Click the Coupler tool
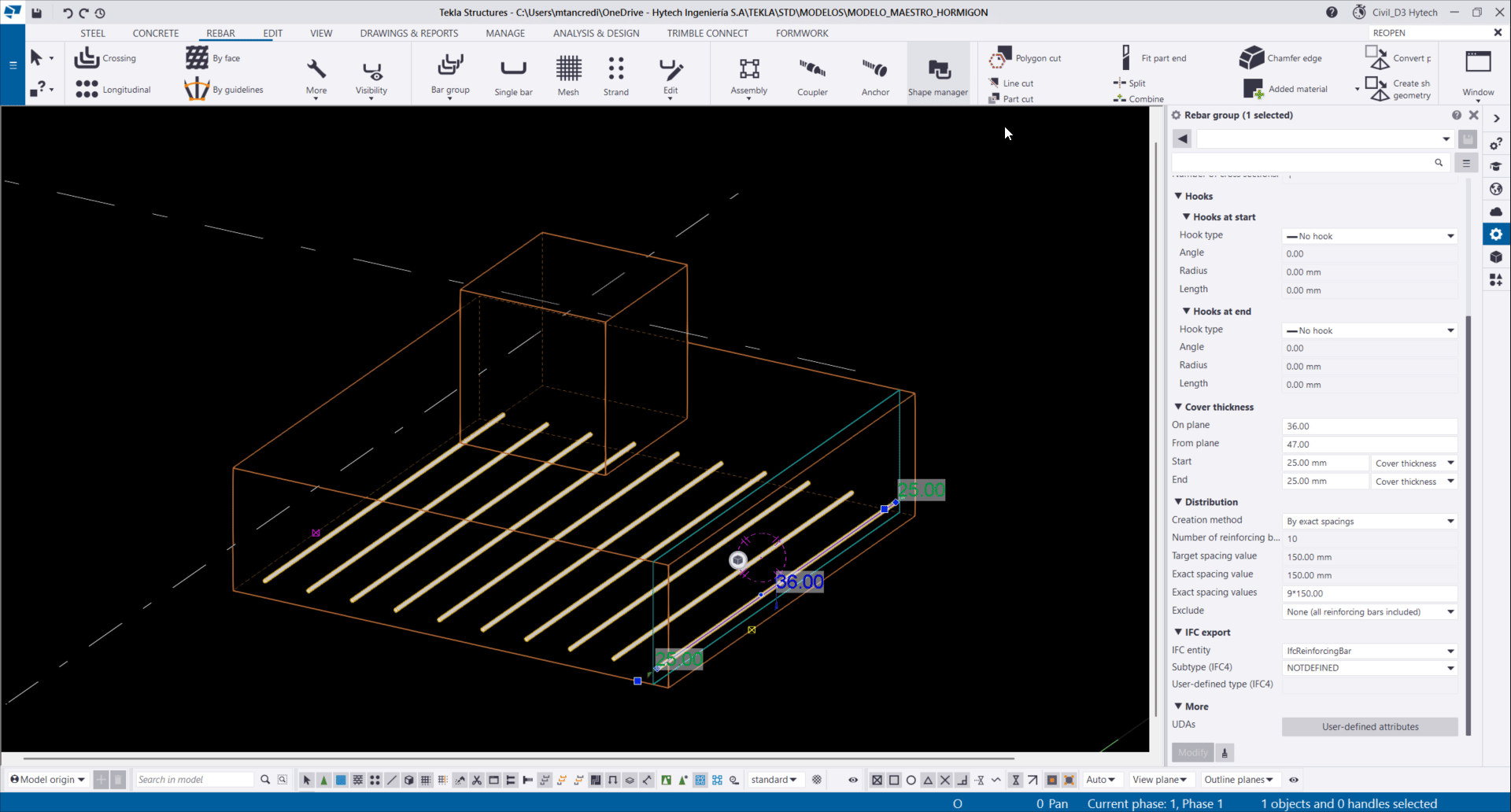 pos(812,75)
